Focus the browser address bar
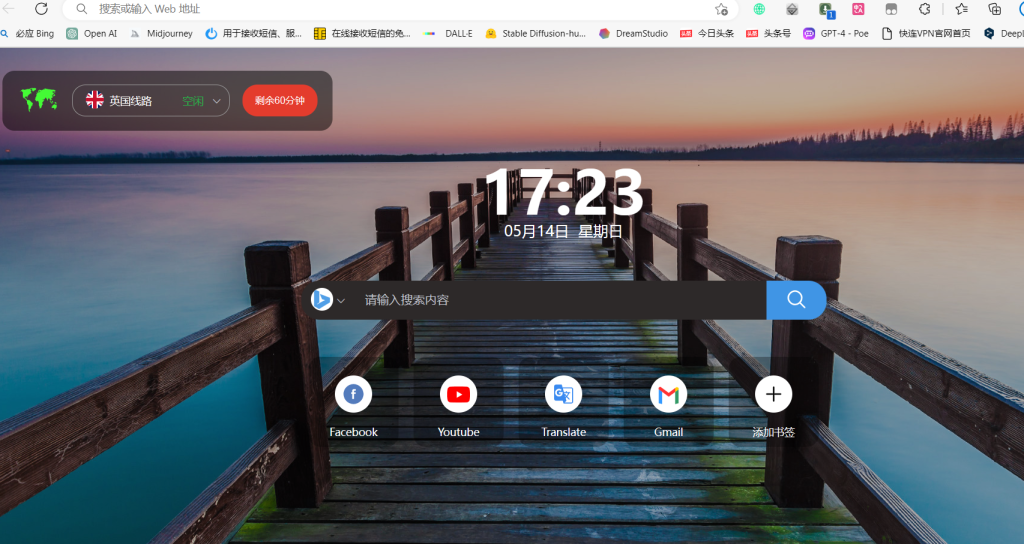The width and height of the screenshot is (1024, 544). coord(400,9)
